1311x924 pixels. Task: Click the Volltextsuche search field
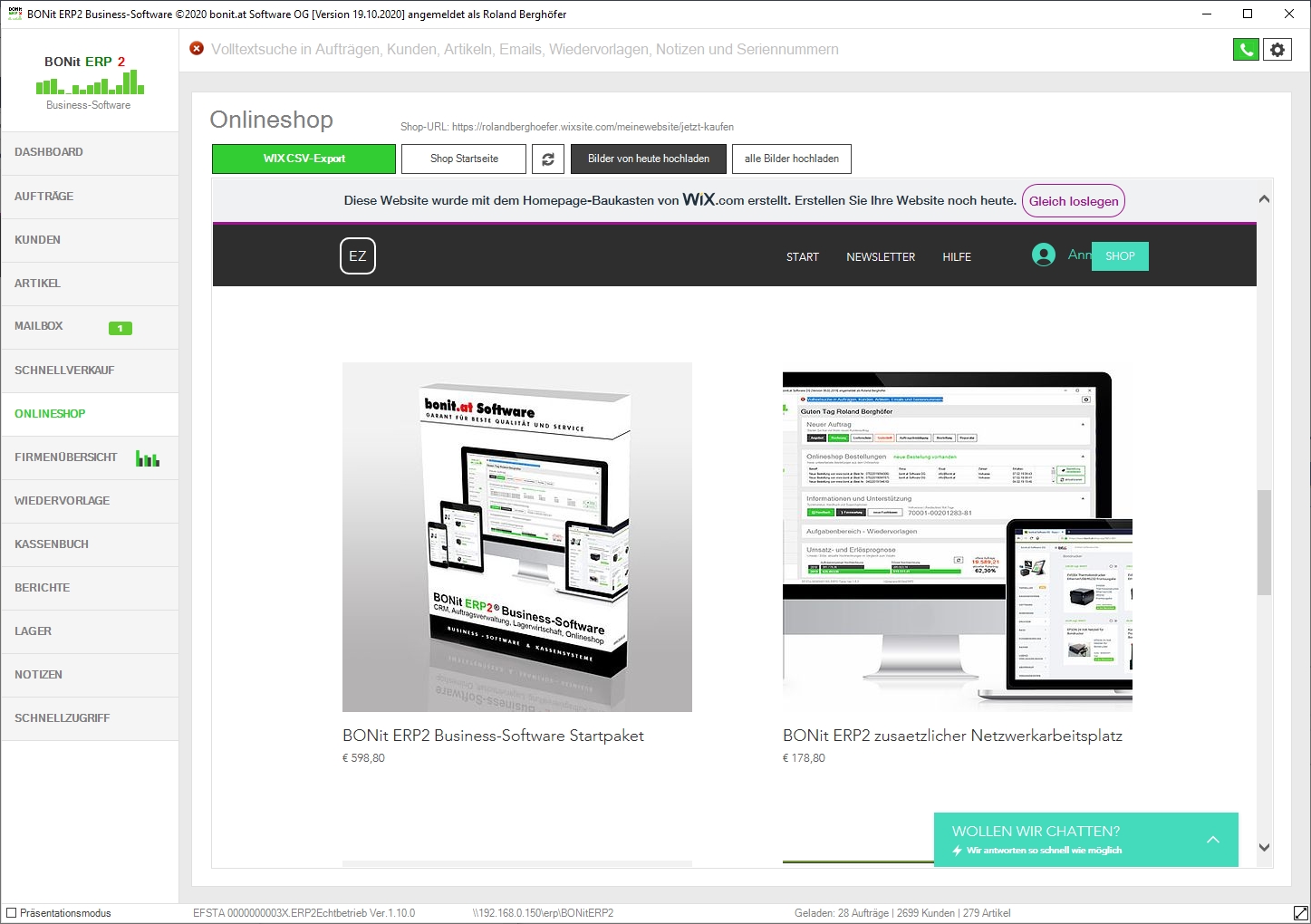525,50
